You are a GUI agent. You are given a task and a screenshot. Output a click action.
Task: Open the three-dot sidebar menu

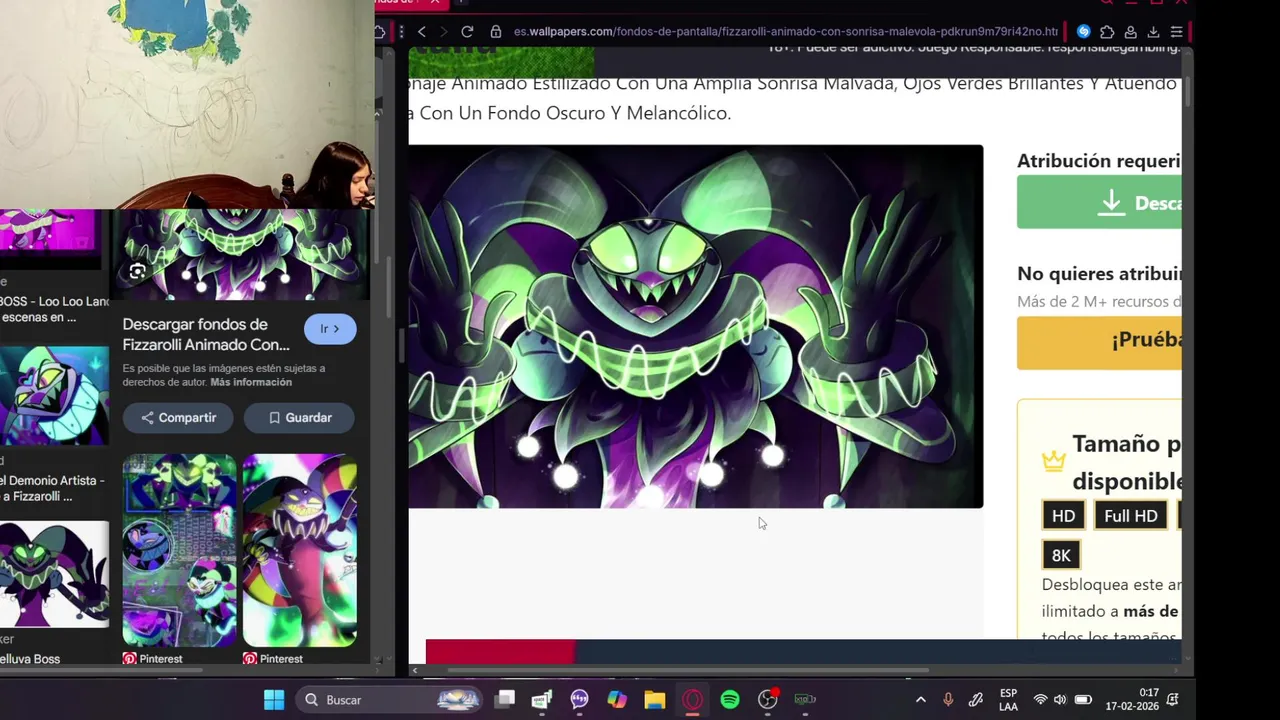point(401,32)
